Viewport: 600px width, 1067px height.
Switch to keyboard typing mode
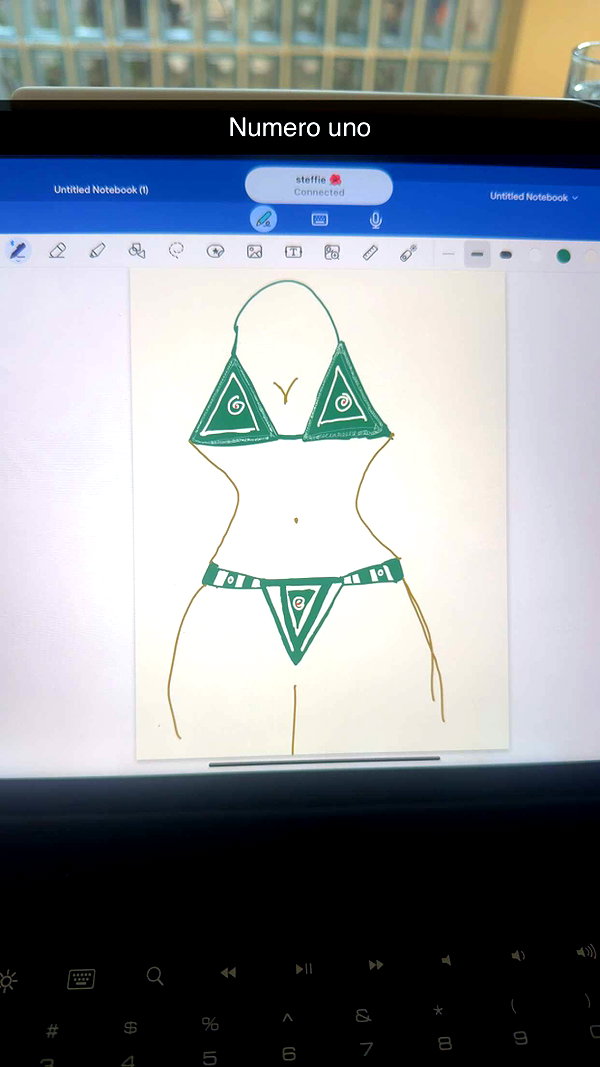tap(320, 219)
